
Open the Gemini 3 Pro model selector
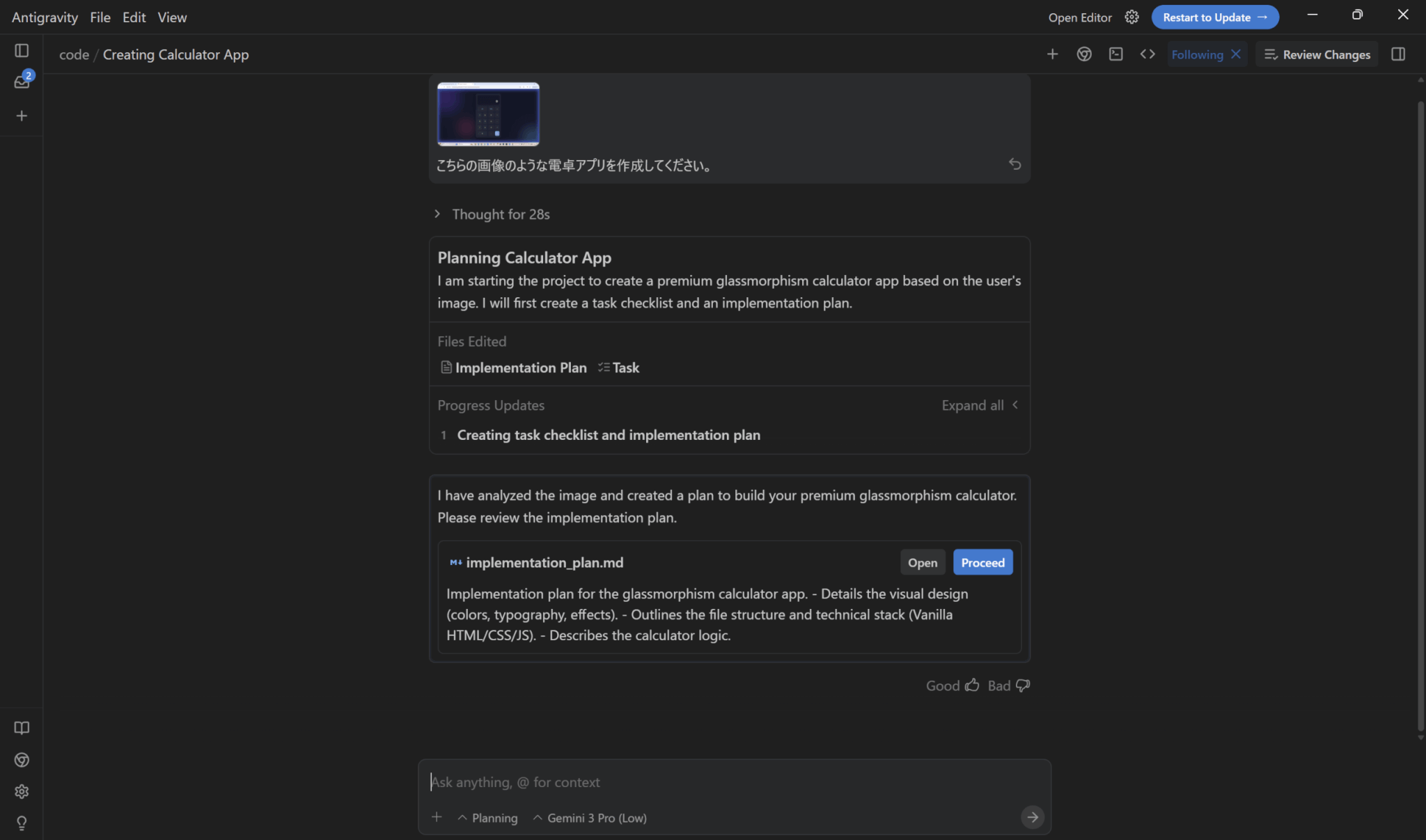[x=590, y=818]
